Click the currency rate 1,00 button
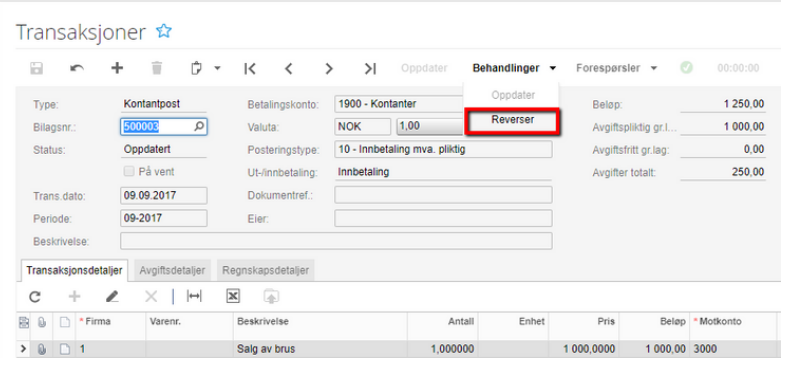Image resolution: width=785 pixels, height=365 pixels. point(429,127)
